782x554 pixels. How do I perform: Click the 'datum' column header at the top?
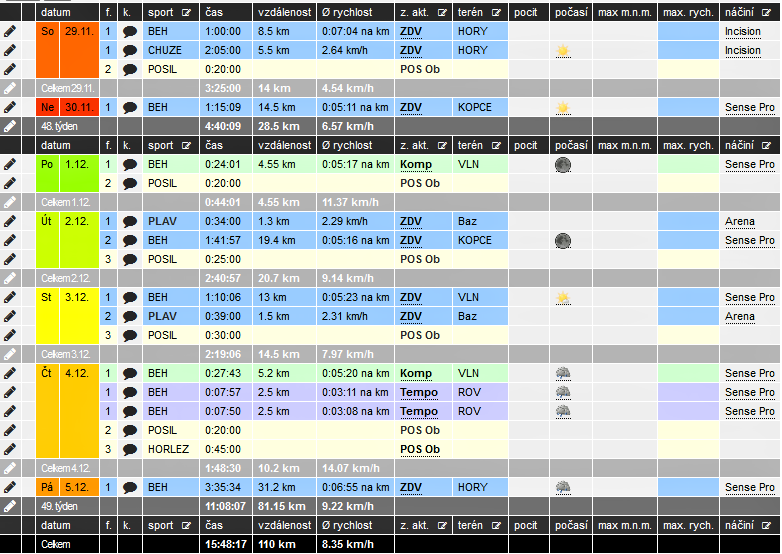(56, 13)
